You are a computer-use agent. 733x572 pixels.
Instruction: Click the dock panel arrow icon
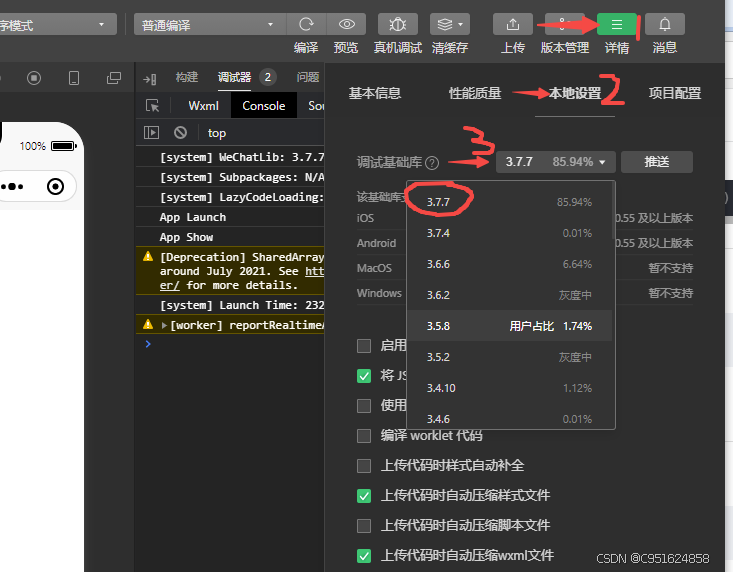(150, 79)
